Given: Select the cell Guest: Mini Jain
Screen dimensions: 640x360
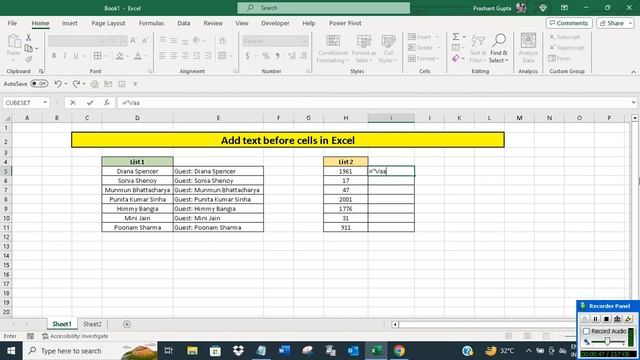Looking at the screenshot, I should click(x=218, y=218).
